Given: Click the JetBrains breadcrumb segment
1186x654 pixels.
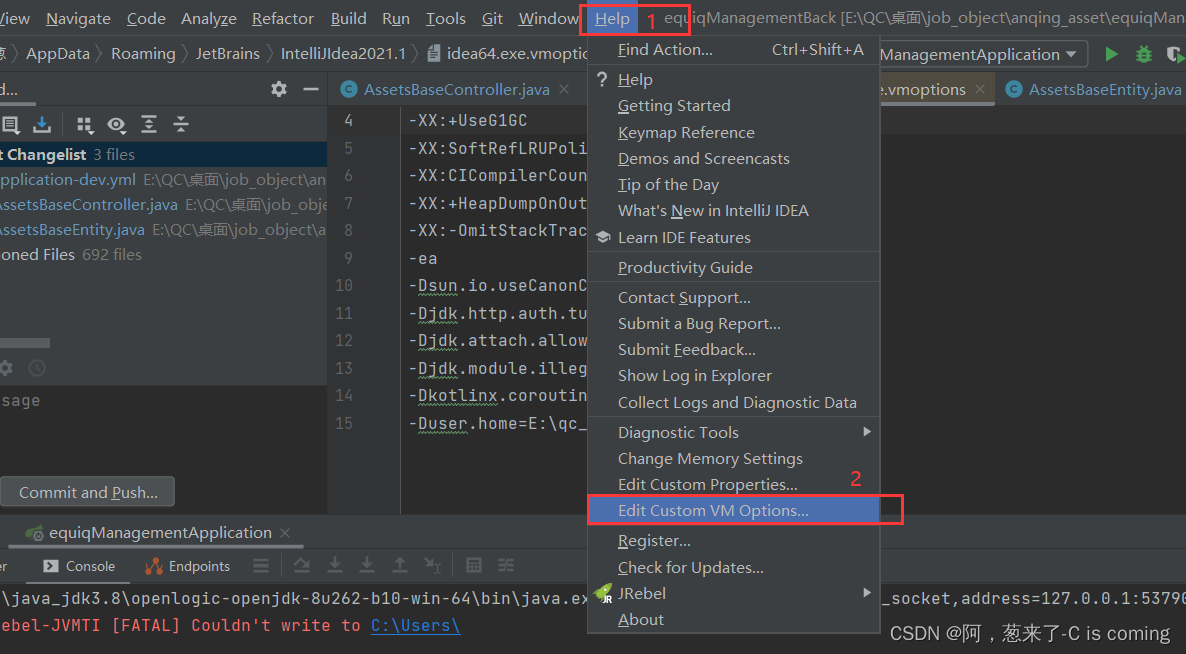Looking at the screenshot, I should point(228,54).
